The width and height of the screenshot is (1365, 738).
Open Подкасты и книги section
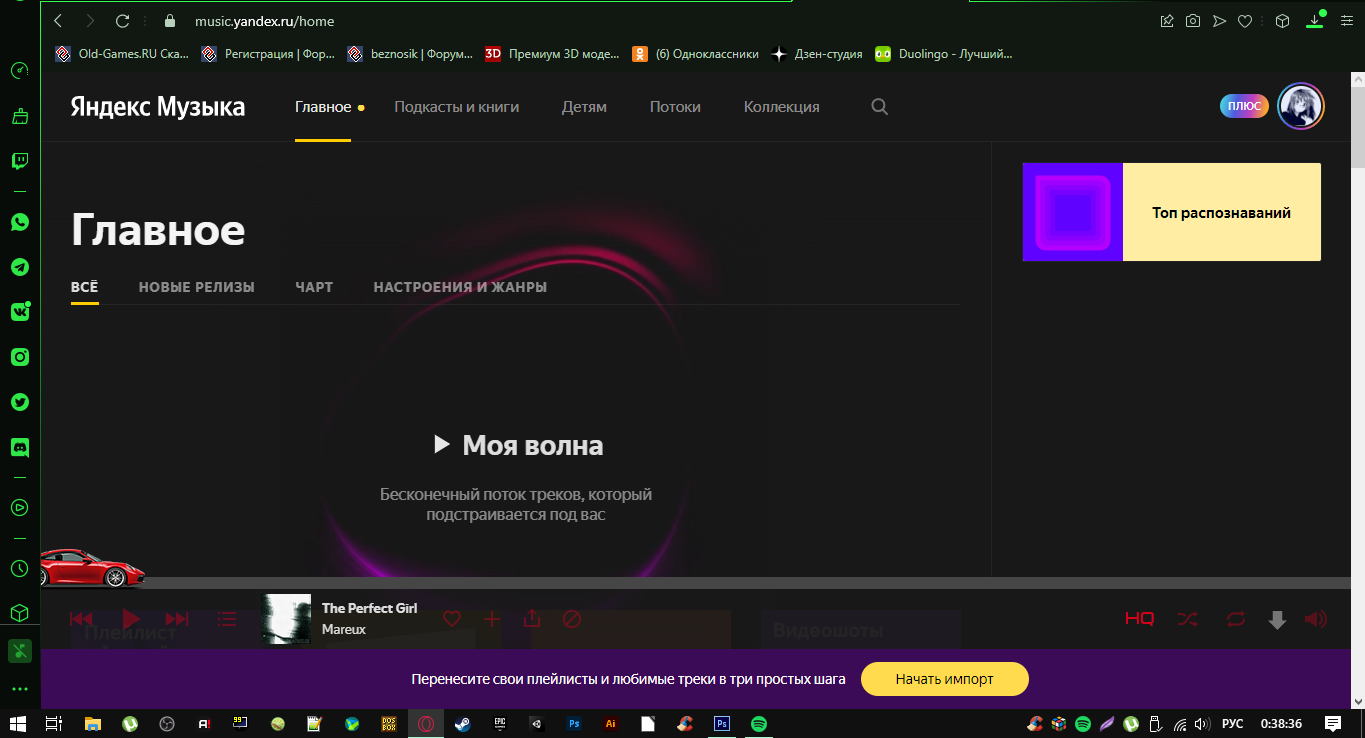pyautogui.click(x=457, y=107)
